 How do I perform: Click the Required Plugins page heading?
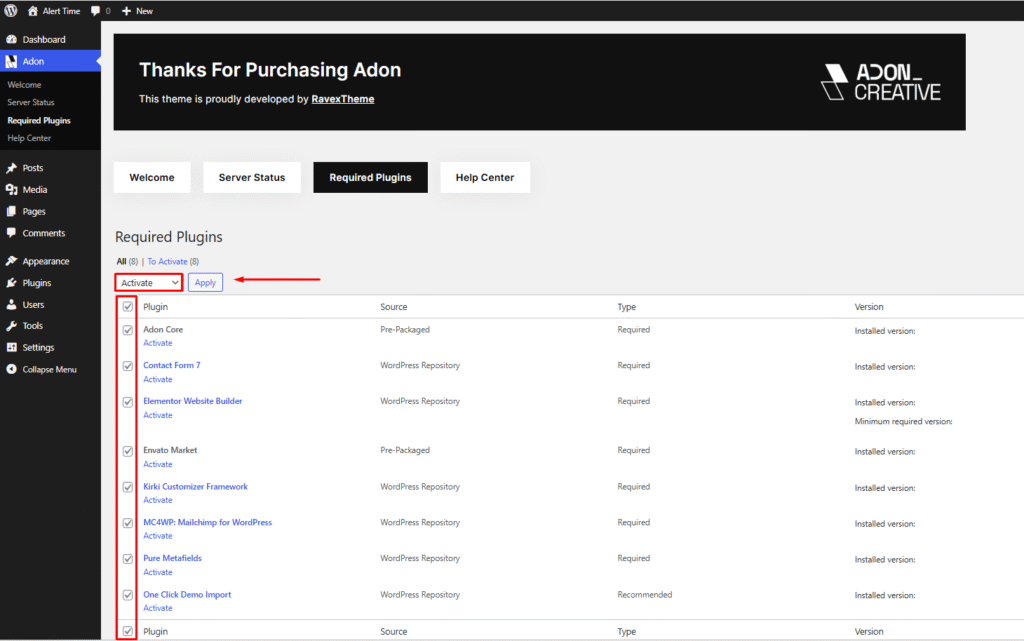click(x=168, y=237)
